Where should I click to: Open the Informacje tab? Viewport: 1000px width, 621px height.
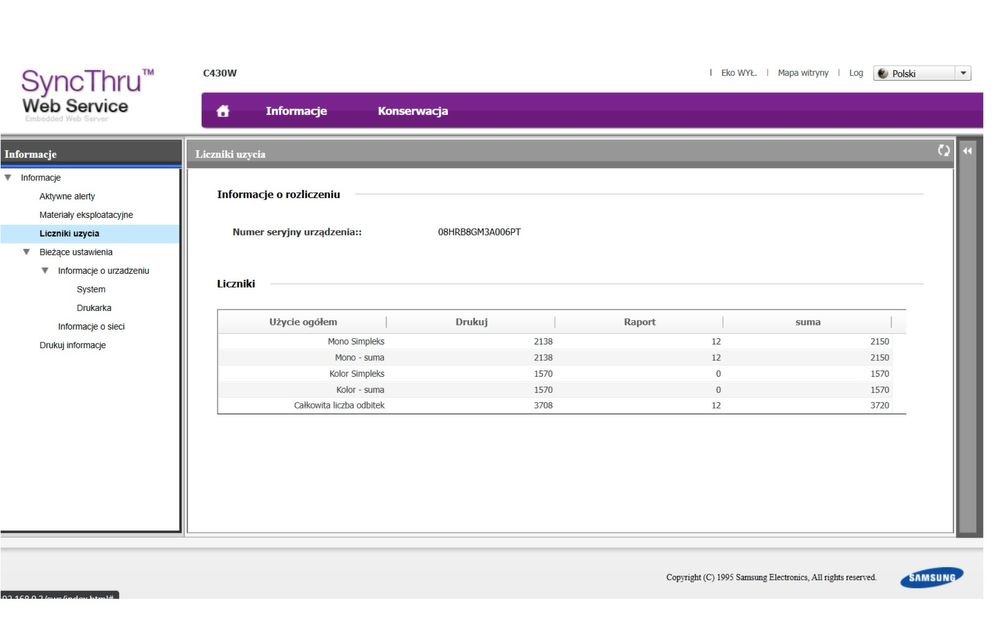[x=296, y=111]
